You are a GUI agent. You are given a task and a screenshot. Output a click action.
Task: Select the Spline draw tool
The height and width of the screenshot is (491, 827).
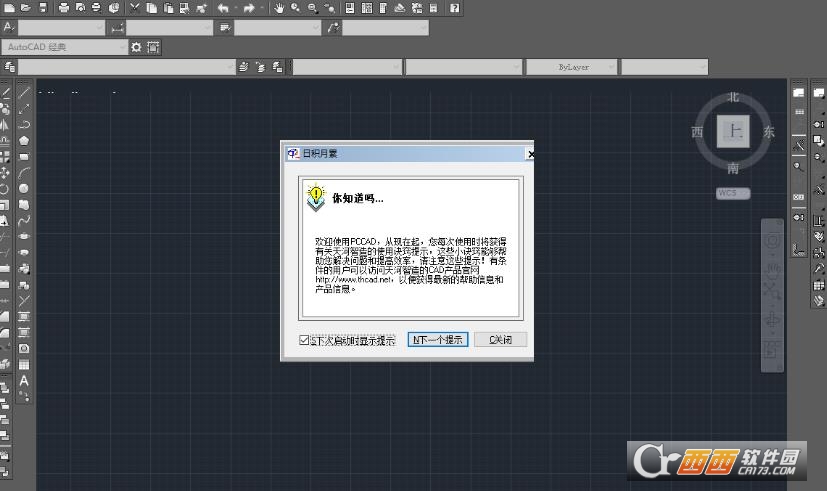24,220
